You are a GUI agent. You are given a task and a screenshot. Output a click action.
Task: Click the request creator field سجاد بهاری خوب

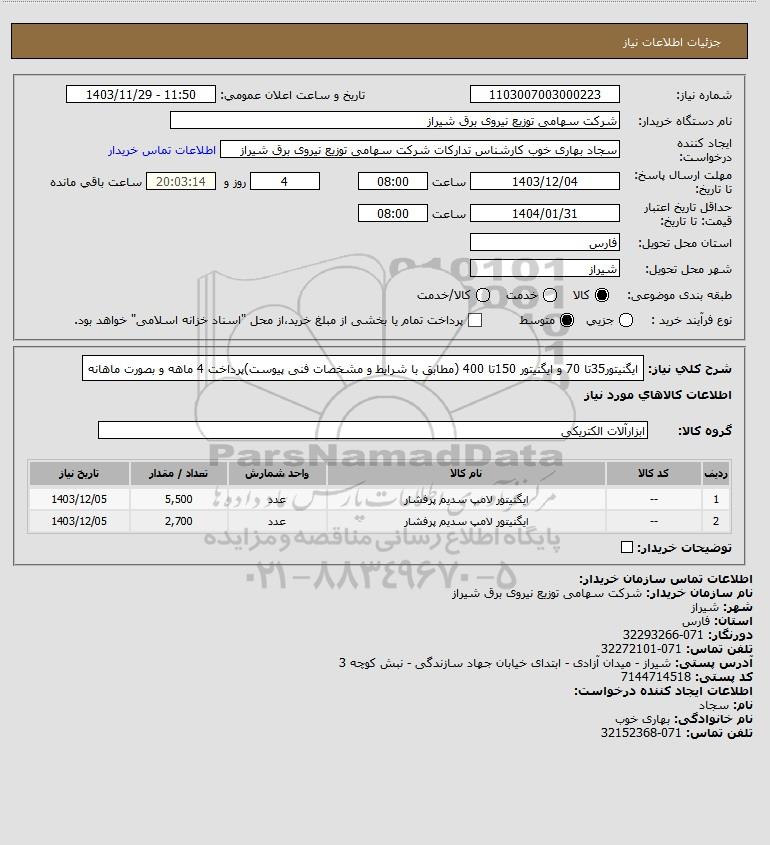pyautogui.click(x=420, y=149)
